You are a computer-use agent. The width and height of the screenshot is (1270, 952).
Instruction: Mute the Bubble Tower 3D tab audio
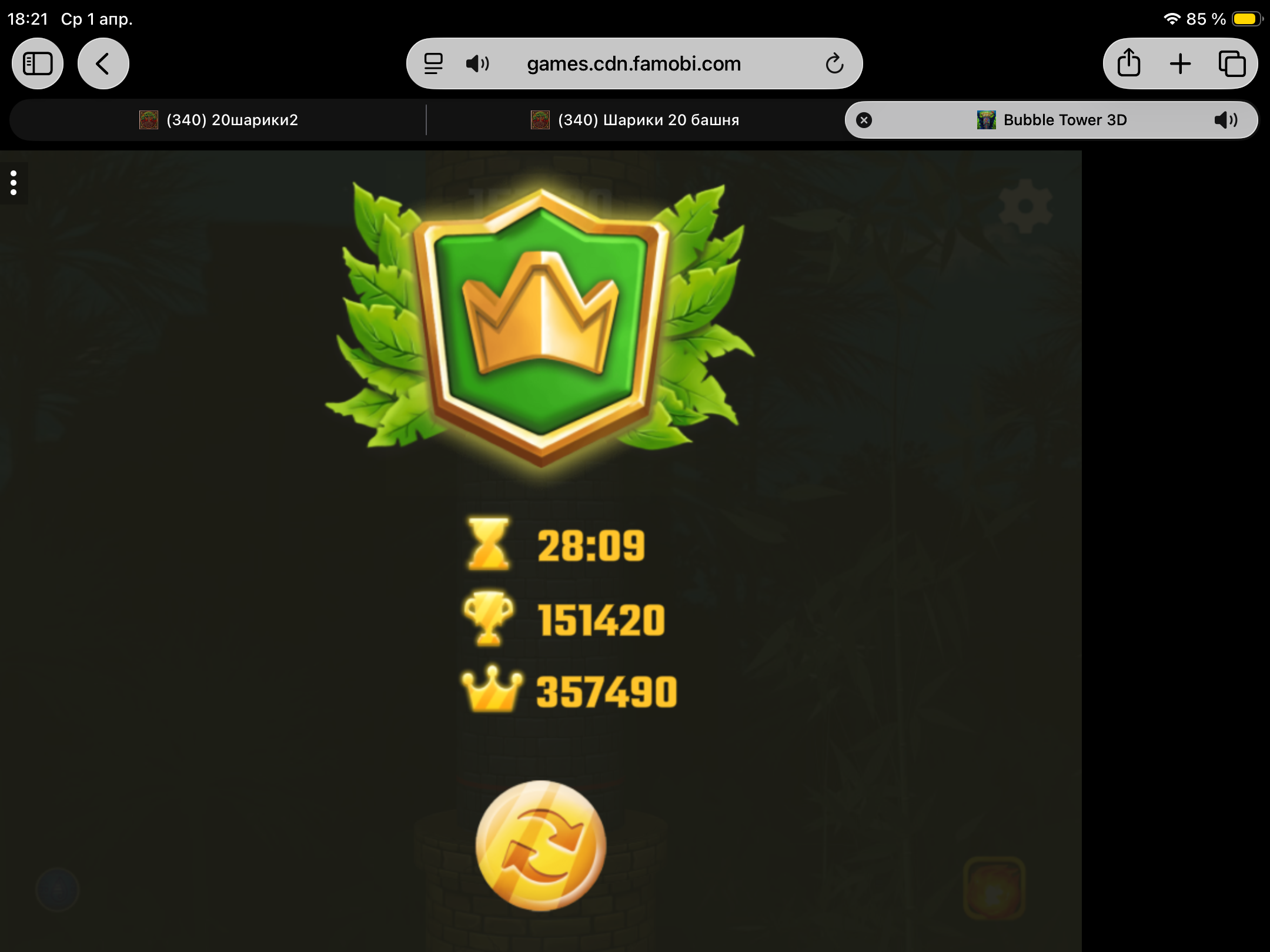coord(1226,120)
